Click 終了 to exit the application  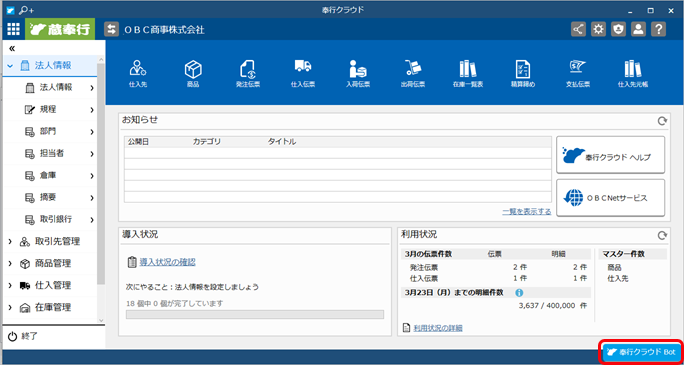pos(23,336)
